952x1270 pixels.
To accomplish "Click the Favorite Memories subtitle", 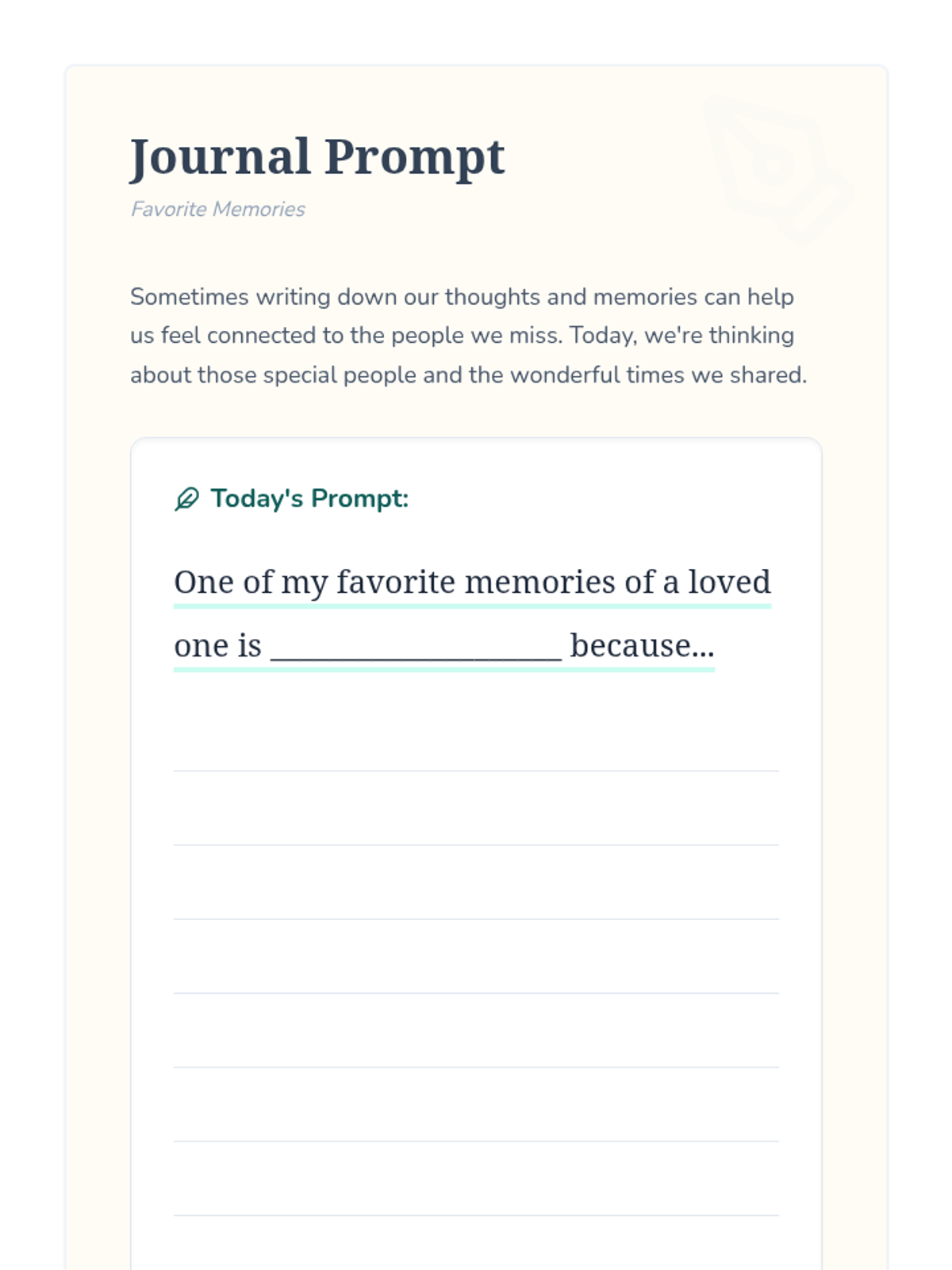I will (218, 209).
